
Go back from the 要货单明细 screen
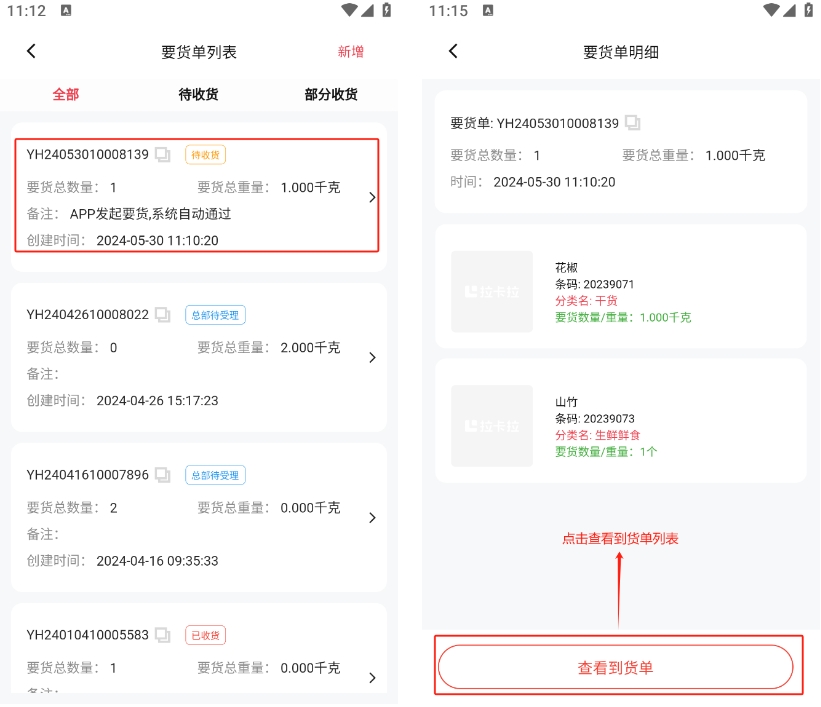pyautogui.click(x=453, y=51)
